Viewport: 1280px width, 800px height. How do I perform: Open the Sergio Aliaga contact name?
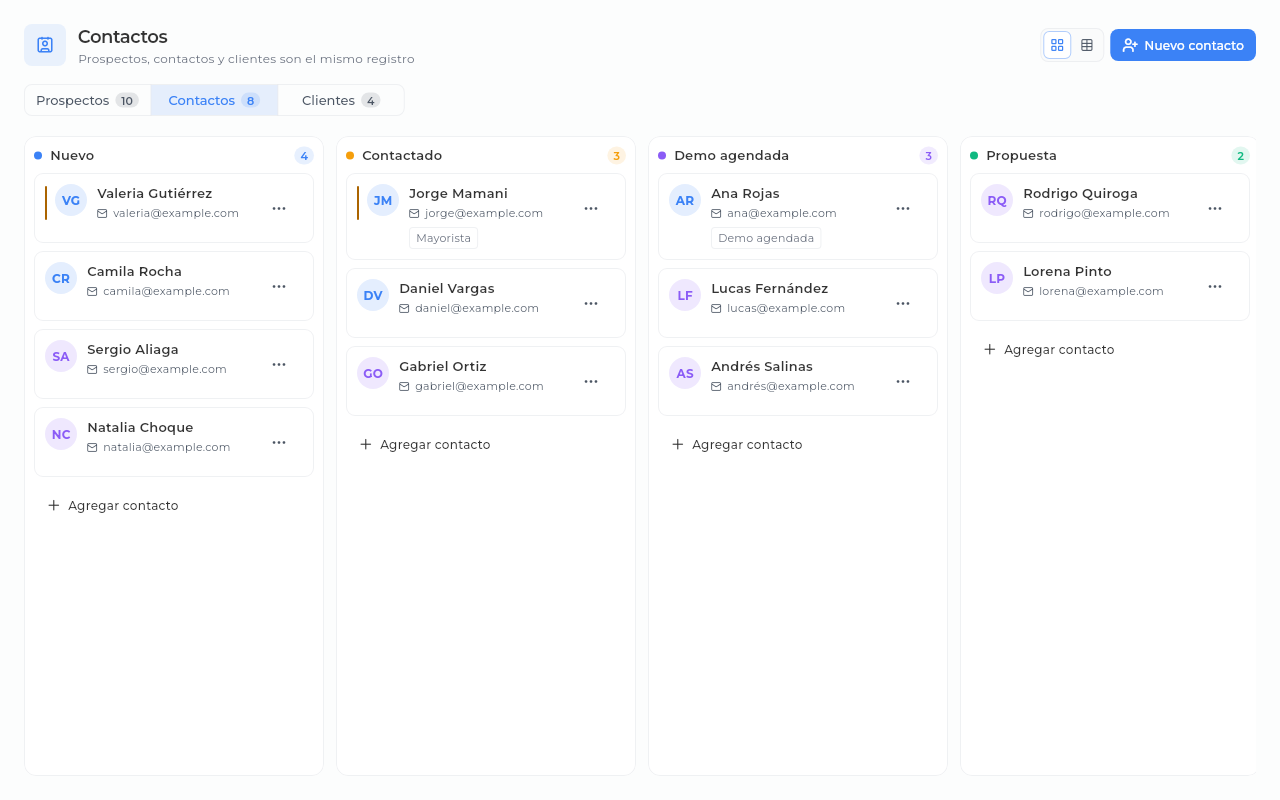click(x=133, y=349)
